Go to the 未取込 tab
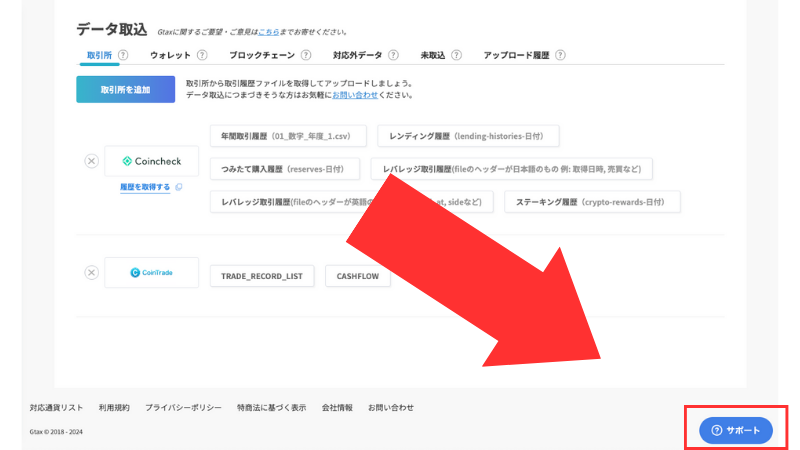 [433, 55]
